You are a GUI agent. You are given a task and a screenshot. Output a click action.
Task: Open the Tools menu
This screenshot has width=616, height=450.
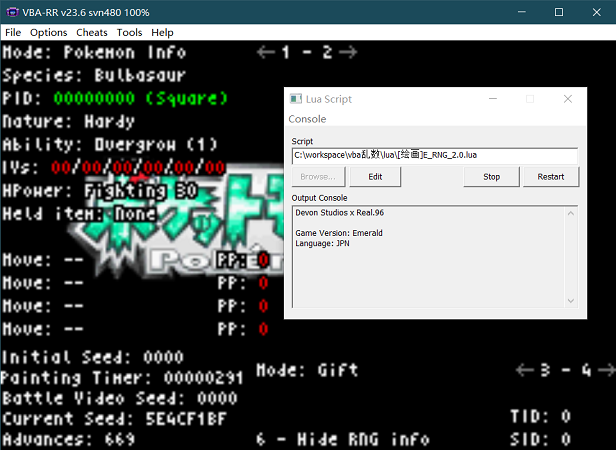coord(129,33)
